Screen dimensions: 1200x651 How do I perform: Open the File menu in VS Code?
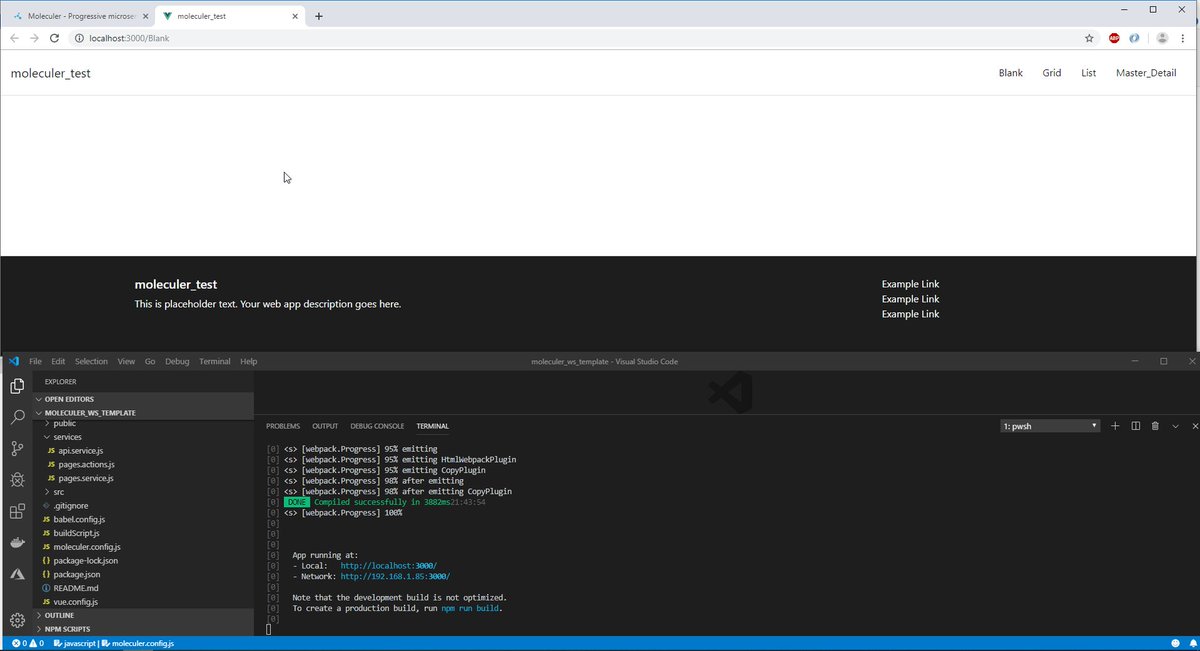pos(35,361)
